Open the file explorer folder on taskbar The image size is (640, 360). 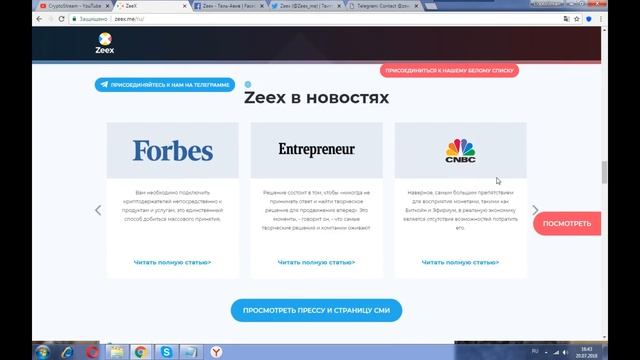tap(117, 352)
